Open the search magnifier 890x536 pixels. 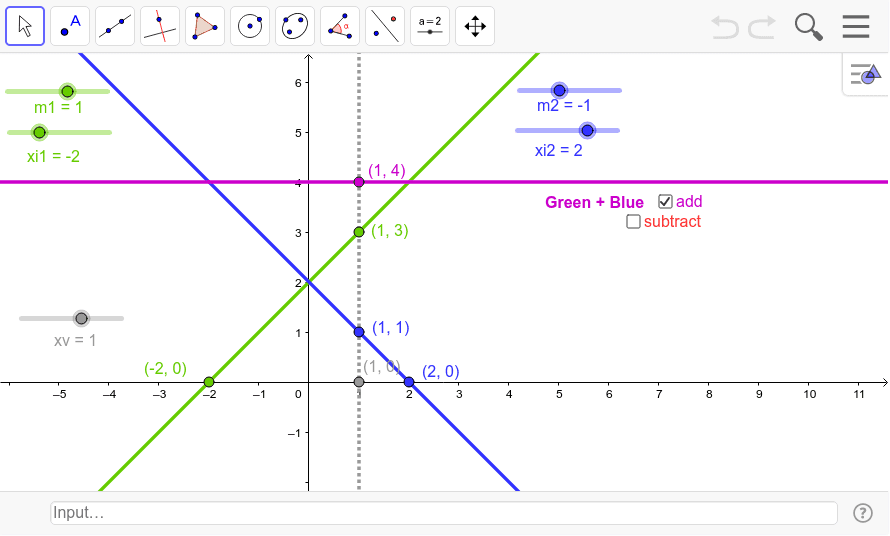pos(808,27)
